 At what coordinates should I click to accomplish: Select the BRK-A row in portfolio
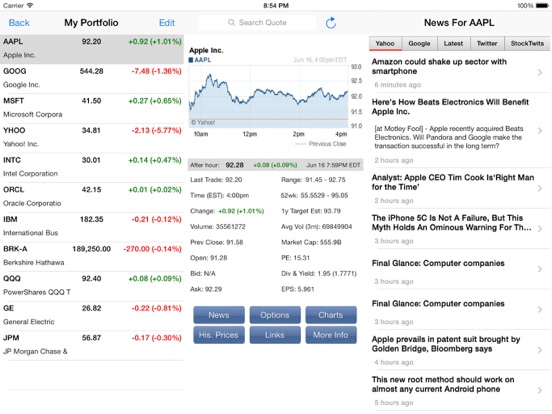(92, 256)
